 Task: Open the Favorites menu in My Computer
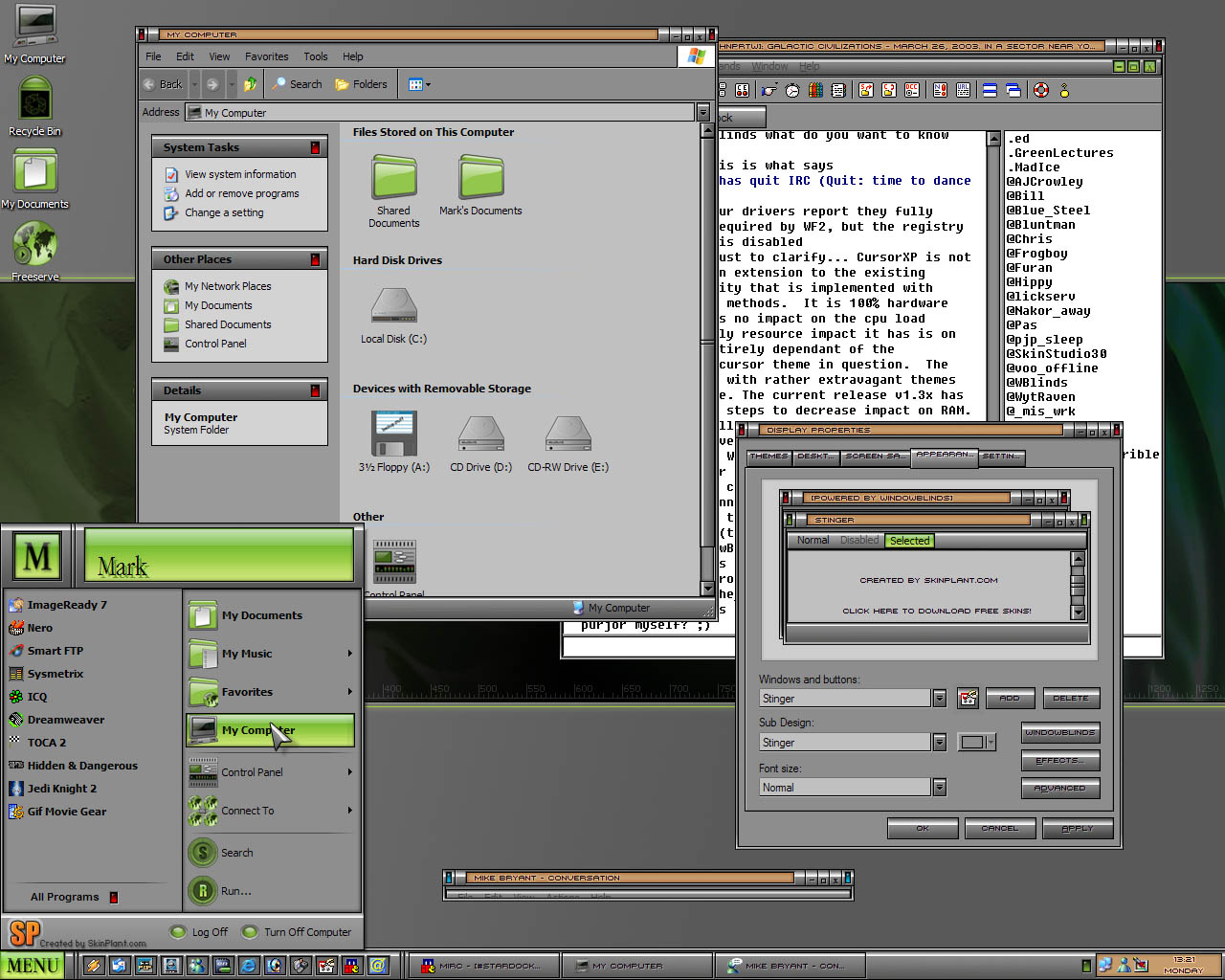click(x=266, y=56)
